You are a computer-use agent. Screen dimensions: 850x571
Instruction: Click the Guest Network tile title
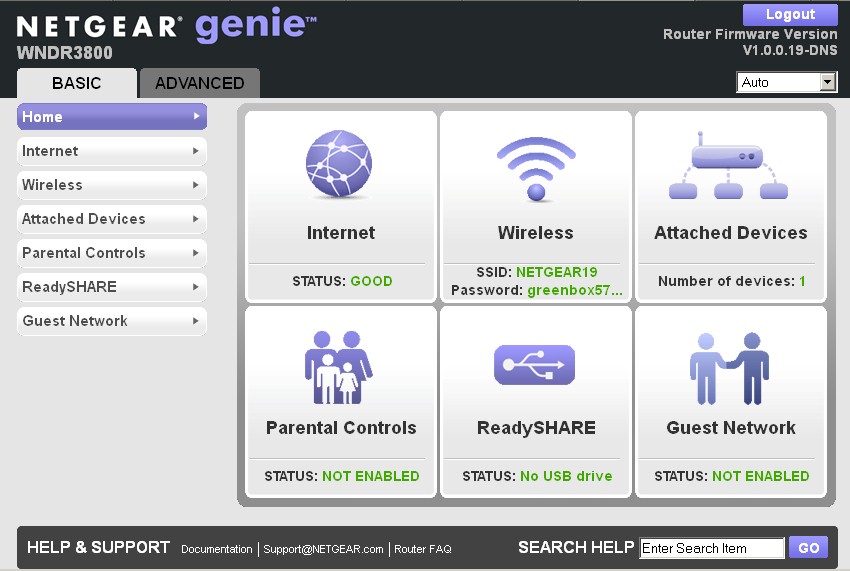click(x=731, y=428)
